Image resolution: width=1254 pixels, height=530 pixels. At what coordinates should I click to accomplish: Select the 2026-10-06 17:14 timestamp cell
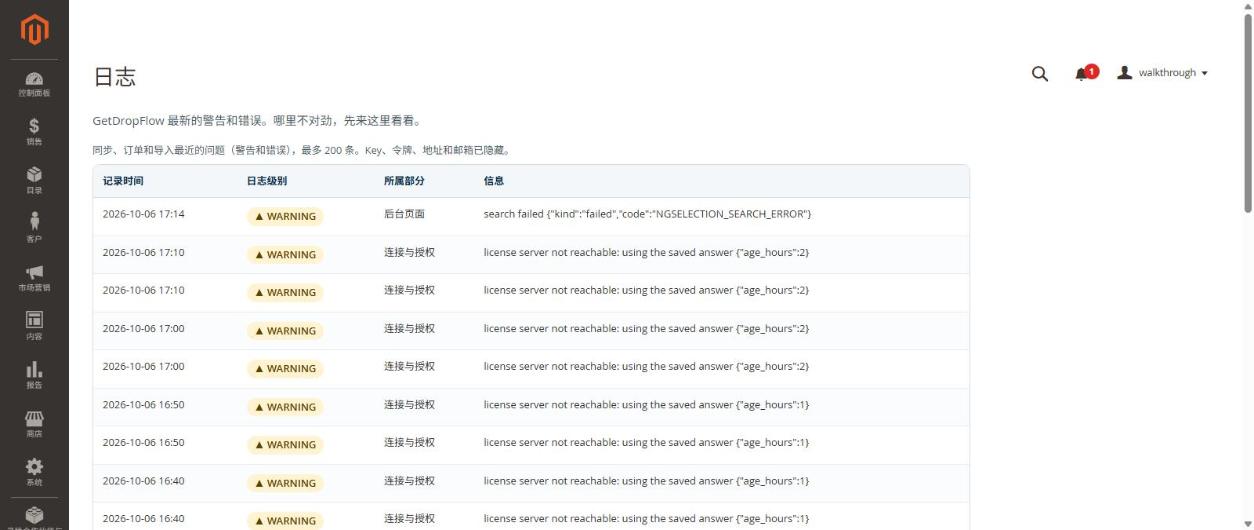point(144,214)
